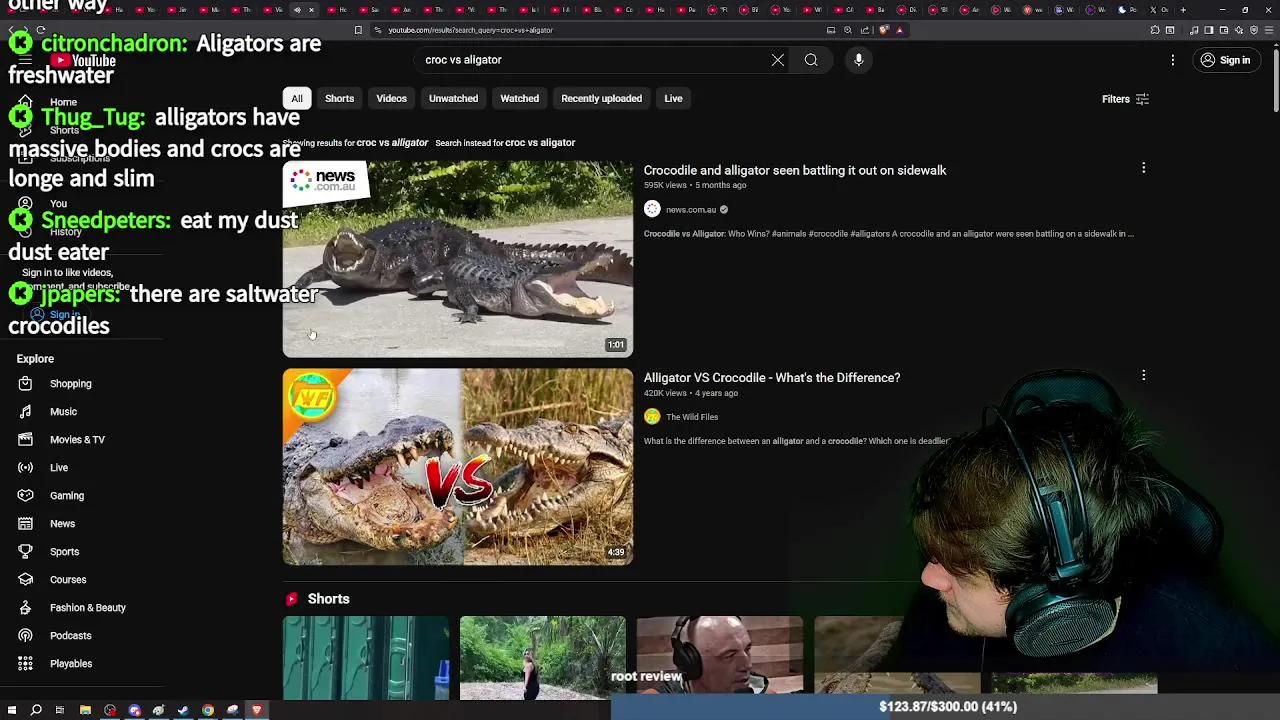
Task: Open Brave VPN shield icon
Action: pyautogui.click(x=1254, y=30)
